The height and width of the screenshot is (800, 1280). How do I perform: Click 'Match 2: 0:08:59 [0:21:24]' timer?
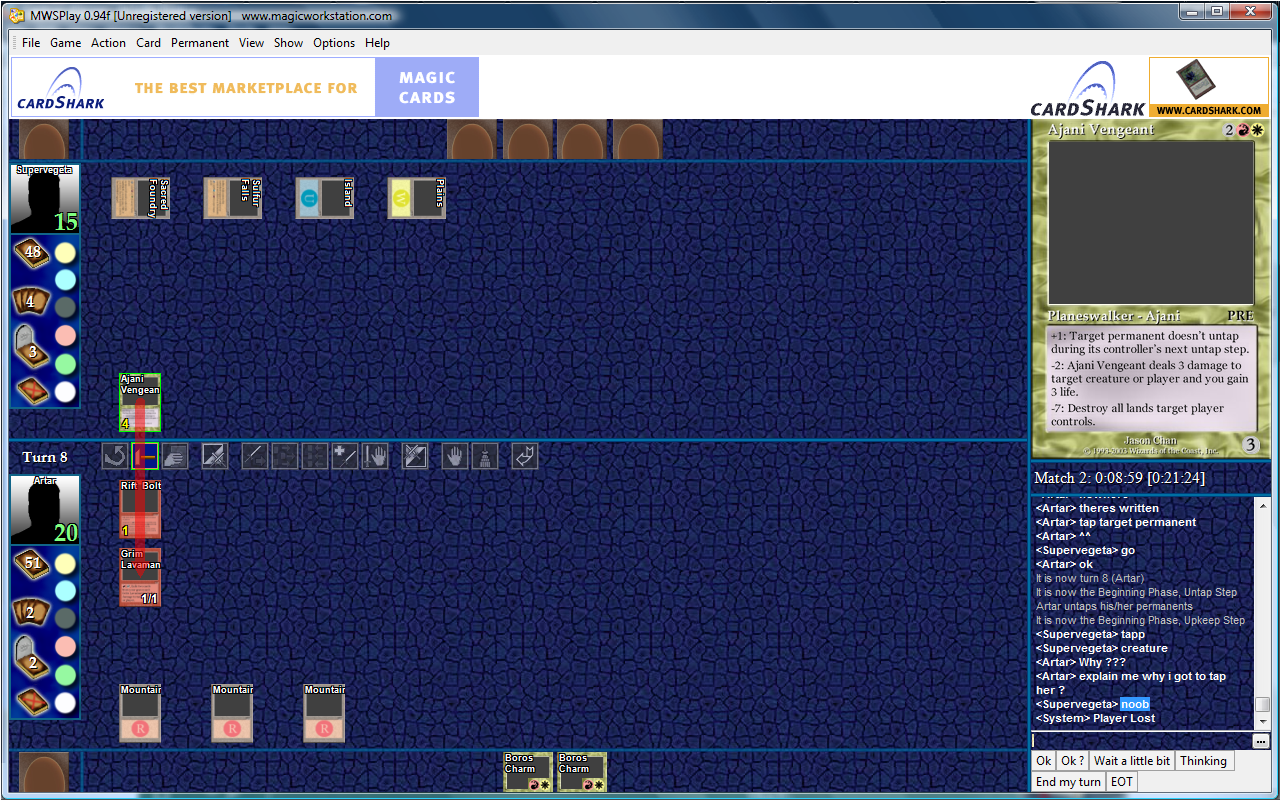(x=1119, y=478)
